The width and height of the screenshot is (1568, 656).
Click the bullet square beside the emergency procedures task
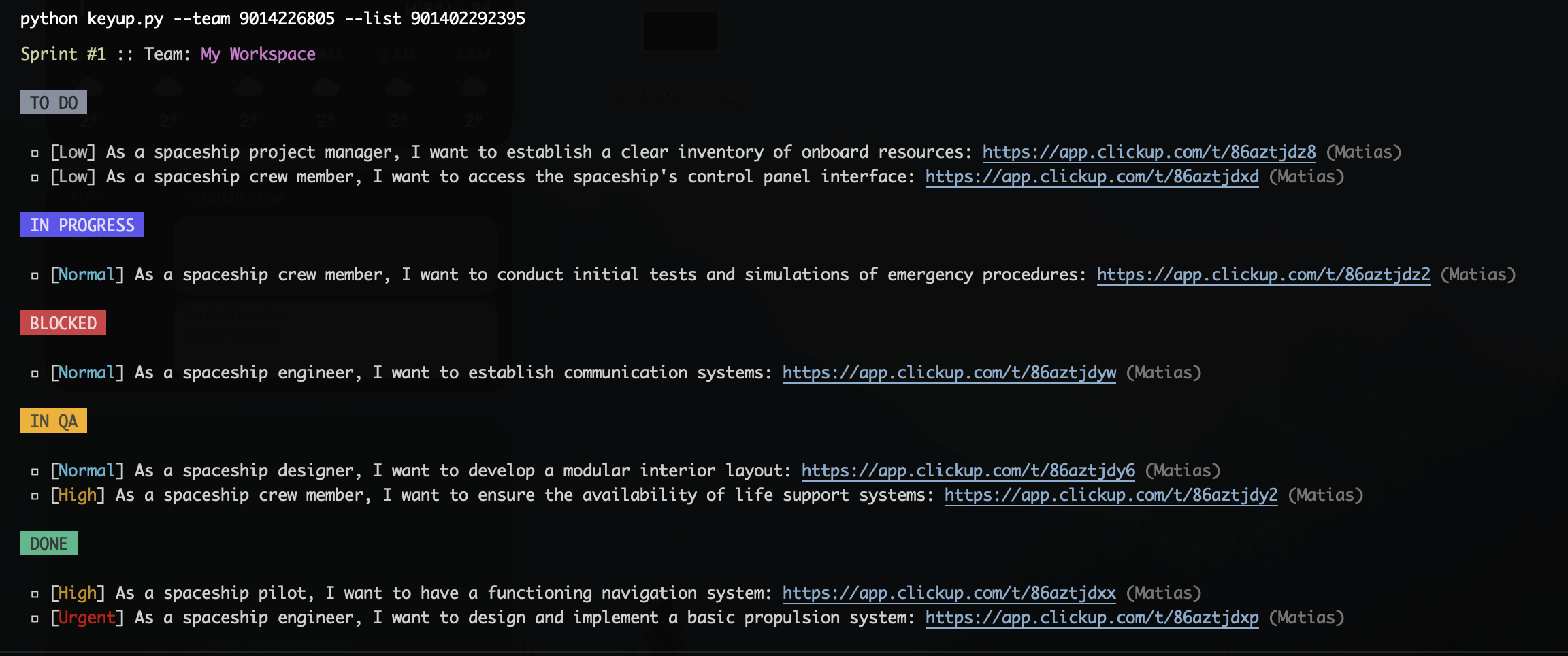(x=35, y=276)
